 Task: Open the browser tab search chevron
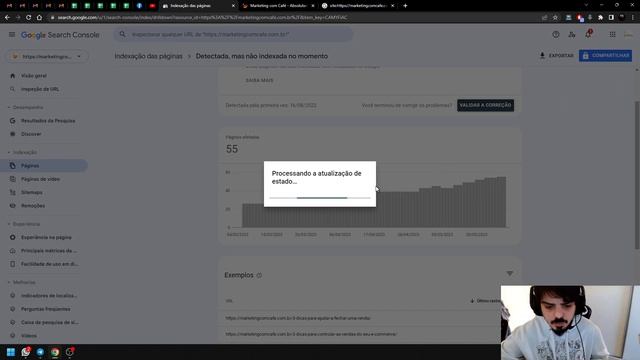tap(586, 6)
